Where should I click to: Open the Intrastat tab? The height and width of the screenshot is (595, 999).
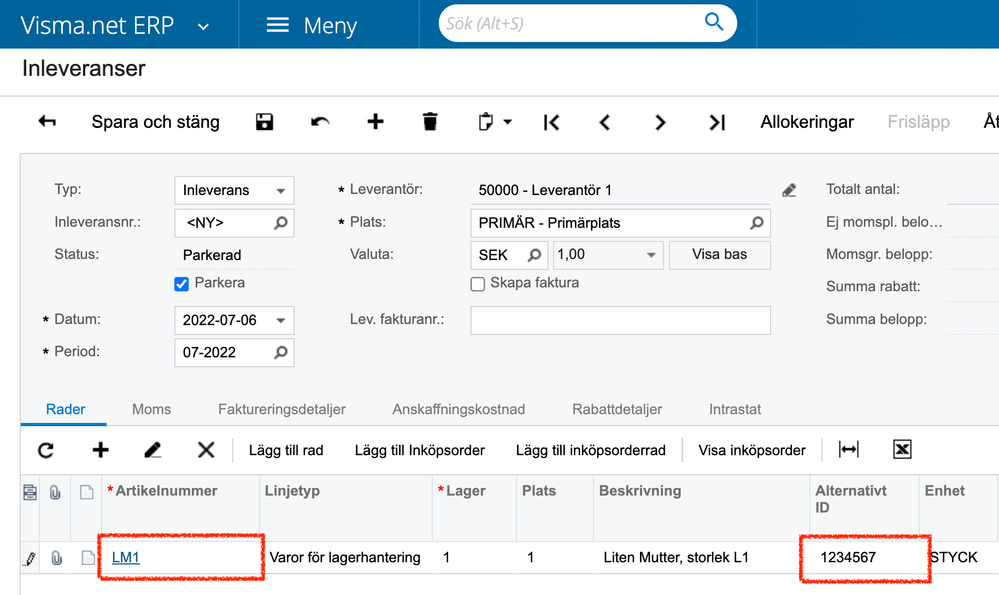(735, 409)
